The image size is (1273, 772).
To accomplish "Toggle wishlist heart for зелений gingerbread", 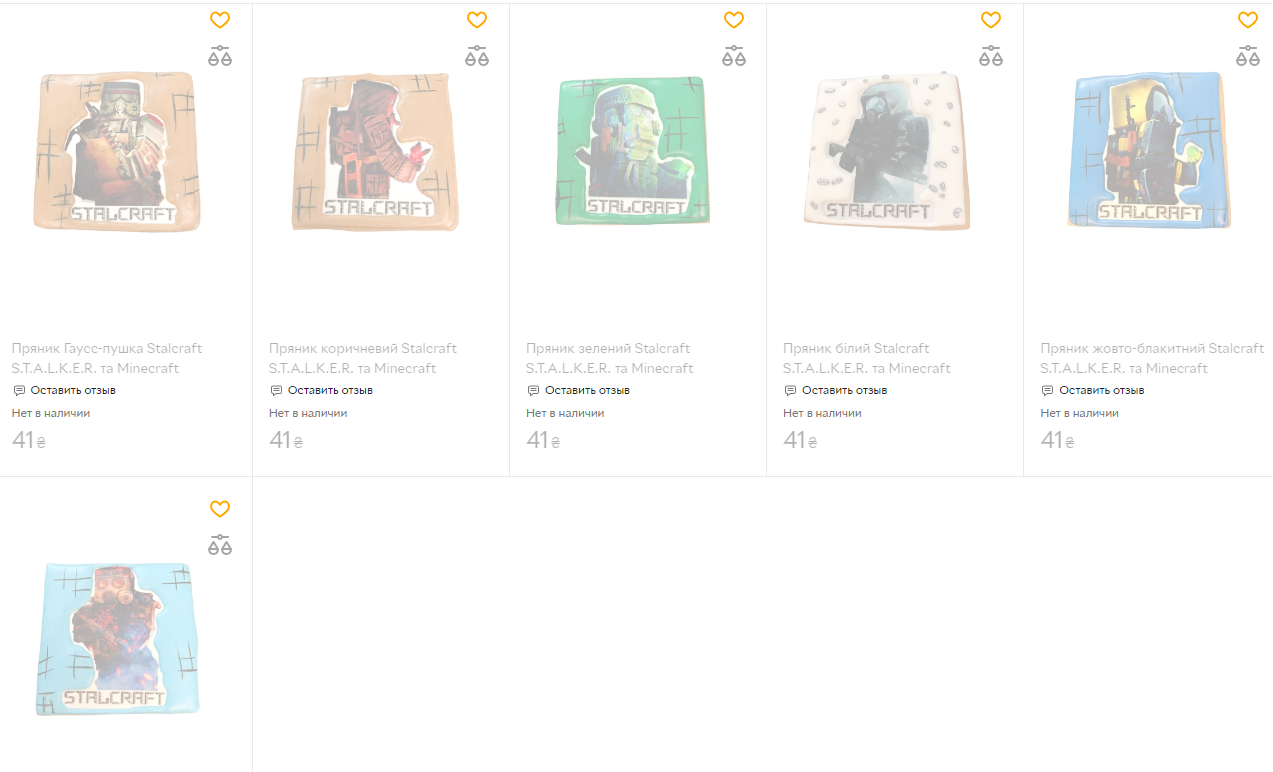I will tap(734, 20).
